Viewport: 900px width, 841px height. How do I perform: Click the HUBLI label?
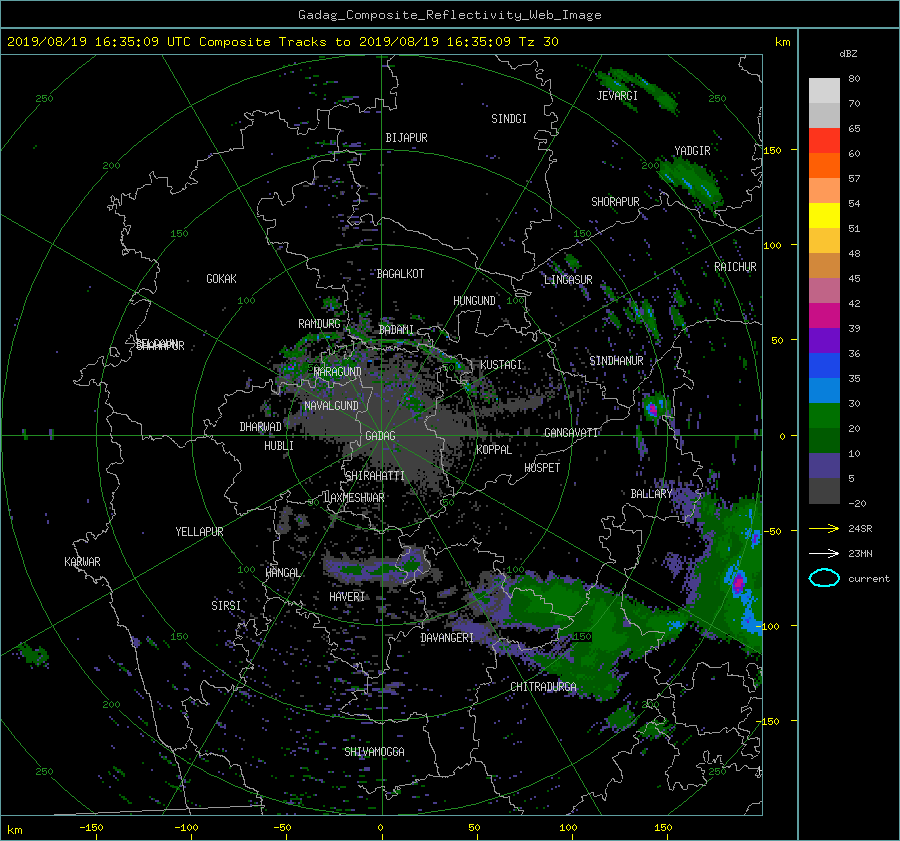tap(279, 446)
